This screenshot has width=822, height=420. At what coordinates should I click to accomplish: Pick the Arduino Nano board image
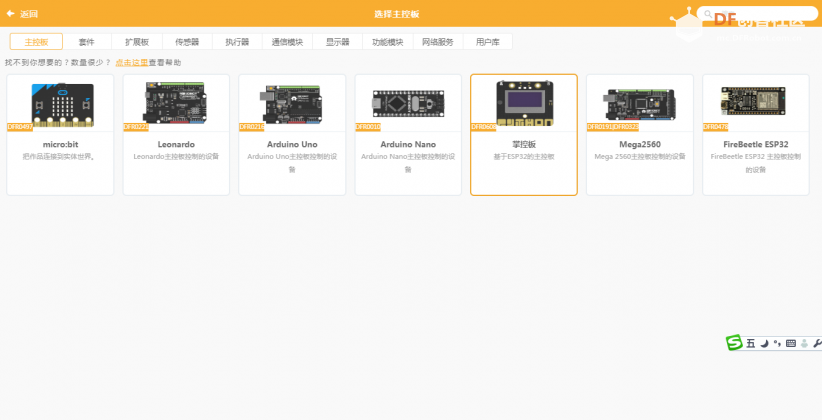408,103
